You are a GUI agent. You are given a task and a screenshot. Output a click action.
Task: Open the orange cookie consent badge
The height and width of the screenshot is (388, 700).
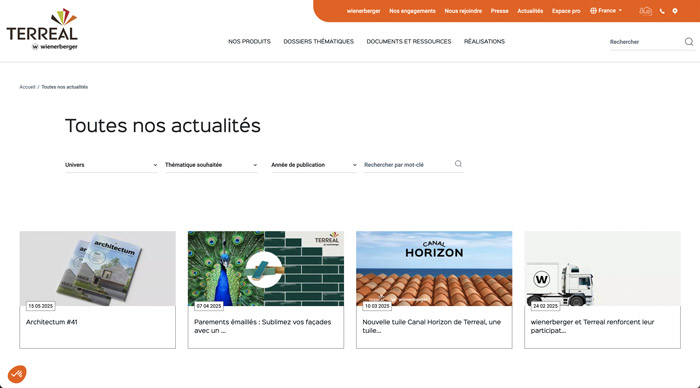[x=17, y=374]
